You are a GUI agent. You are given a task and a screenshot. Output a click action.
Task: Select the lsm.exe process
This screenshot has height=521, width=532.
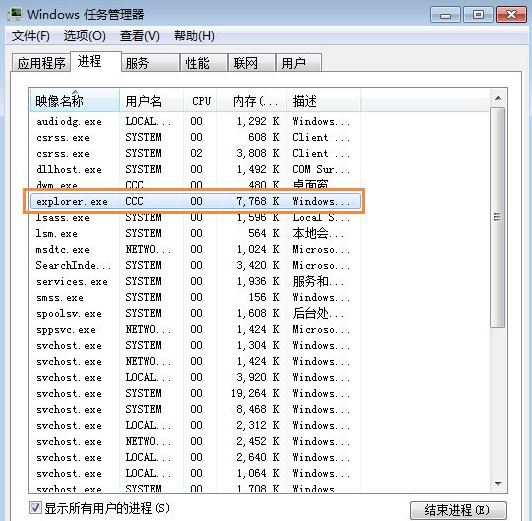pos(195,233)
